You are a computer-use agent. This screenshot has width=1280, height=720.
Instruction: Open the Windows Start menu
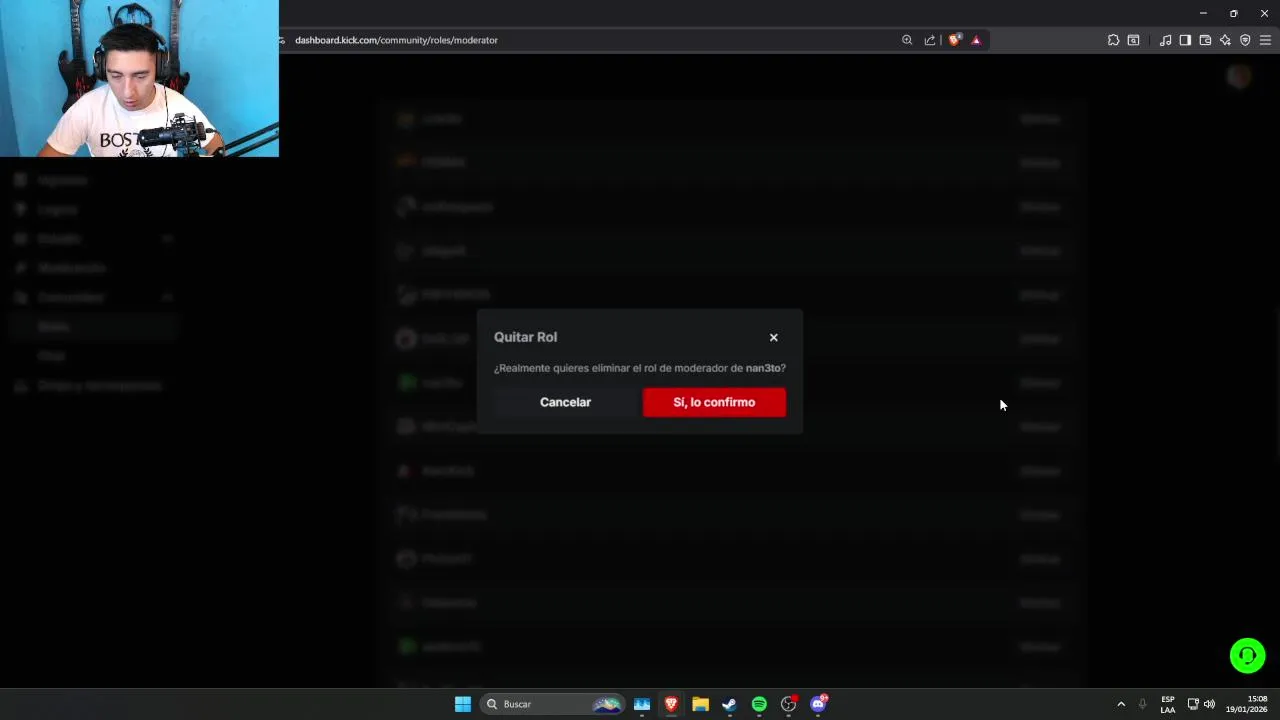(463, 704)
